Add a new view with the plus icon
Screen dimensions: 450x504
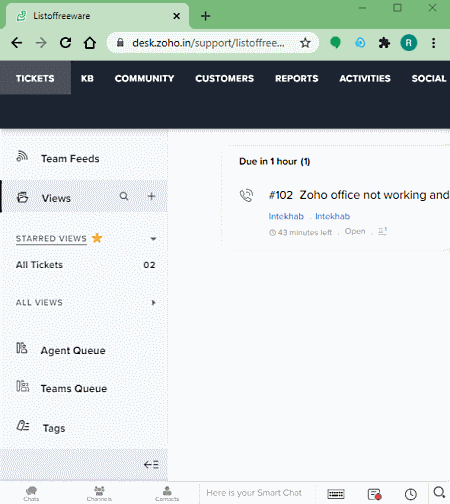tap(151, 196)
